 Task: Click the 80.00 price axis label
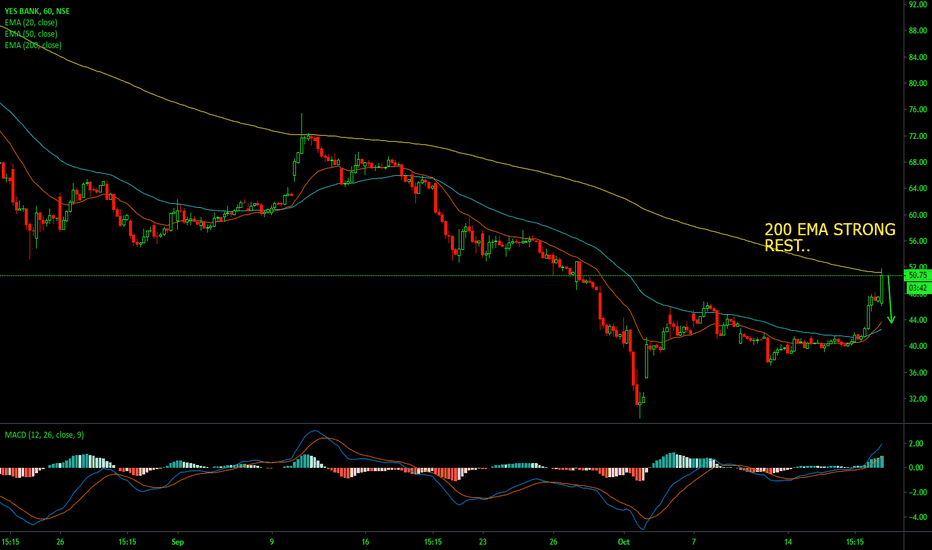click(918, 83)
